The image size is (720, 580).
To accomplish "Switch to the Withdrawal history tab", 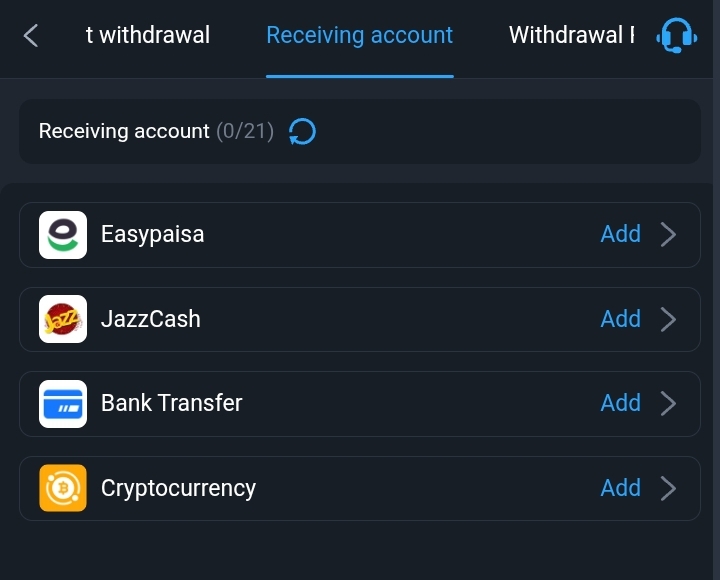I will pyautogui.click(x=571, y=36).
